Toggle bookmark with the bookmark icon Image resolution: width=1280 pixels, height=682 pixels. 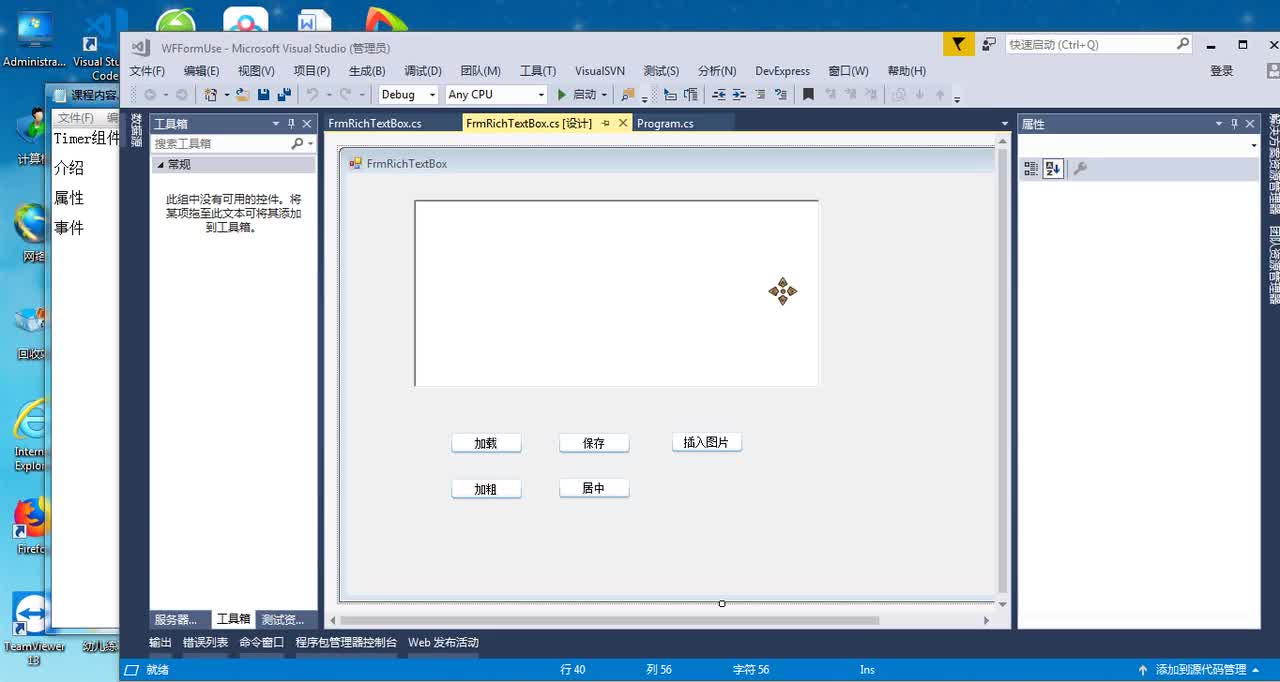point(808,94)
